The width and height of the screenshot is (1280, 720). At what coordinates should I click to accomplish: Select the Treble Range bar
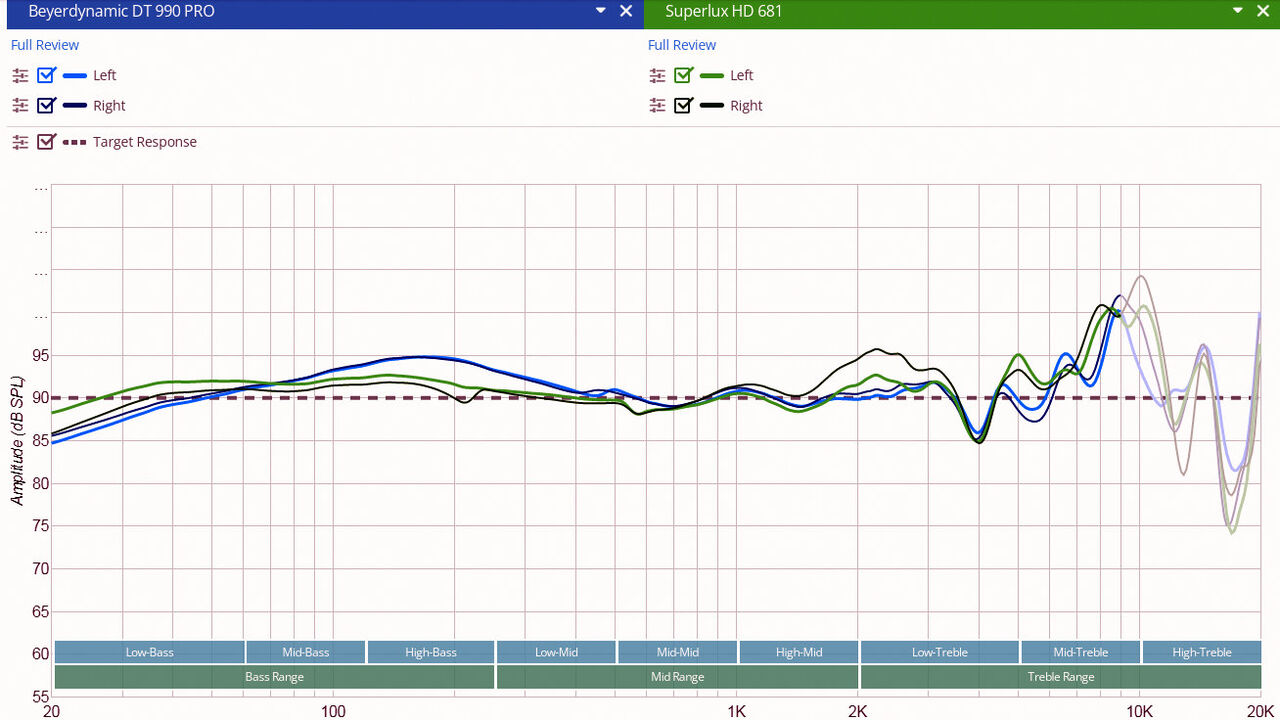(x=1061, y=677)
